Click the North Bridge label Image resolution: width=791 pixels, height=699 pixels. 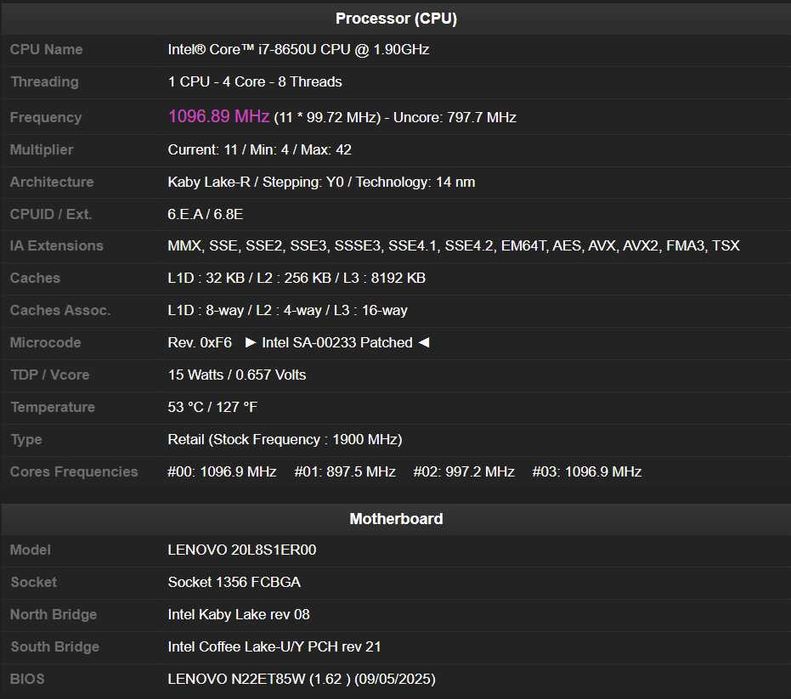click(53, 614)
